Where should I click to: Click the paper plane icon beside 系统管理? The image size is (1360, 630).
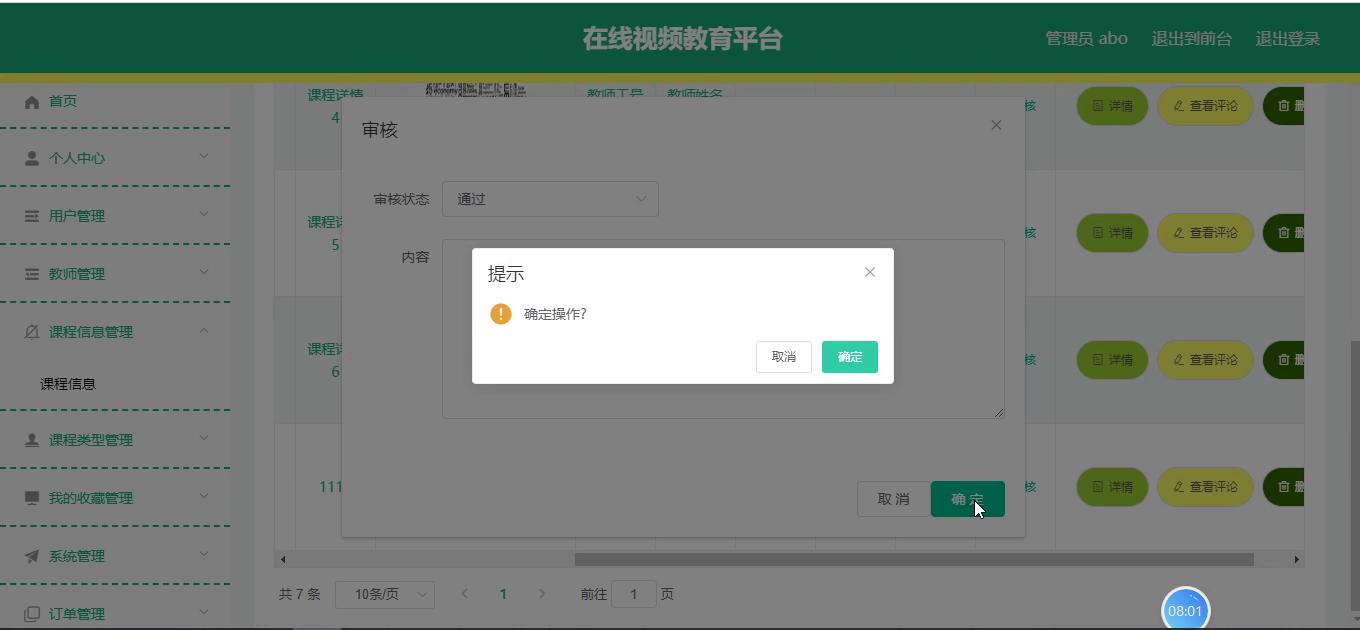coord(32,556)
